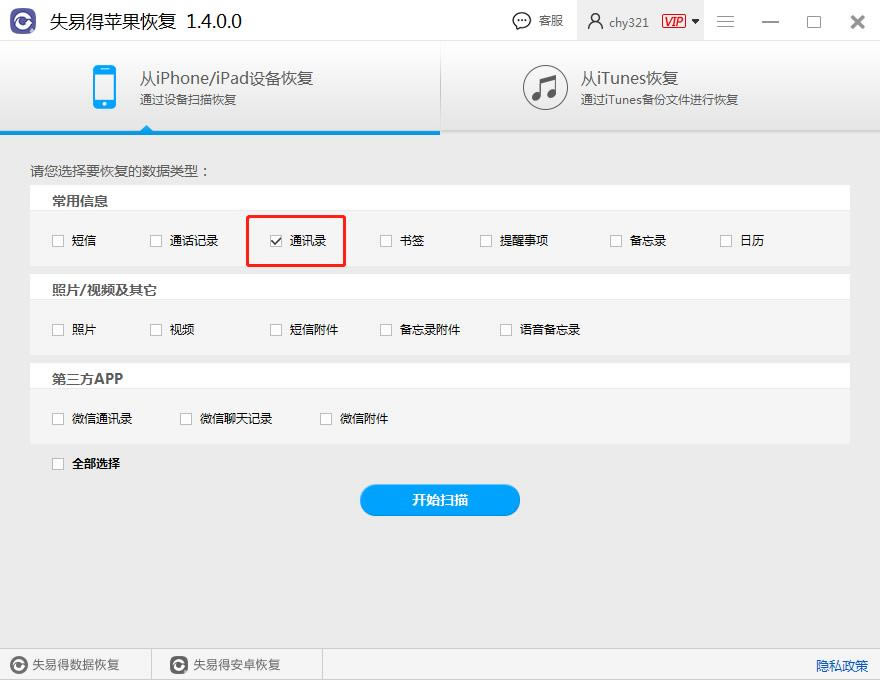Open customer service chat bubble icon
880x680 pixels.
(x=521, y=21)
